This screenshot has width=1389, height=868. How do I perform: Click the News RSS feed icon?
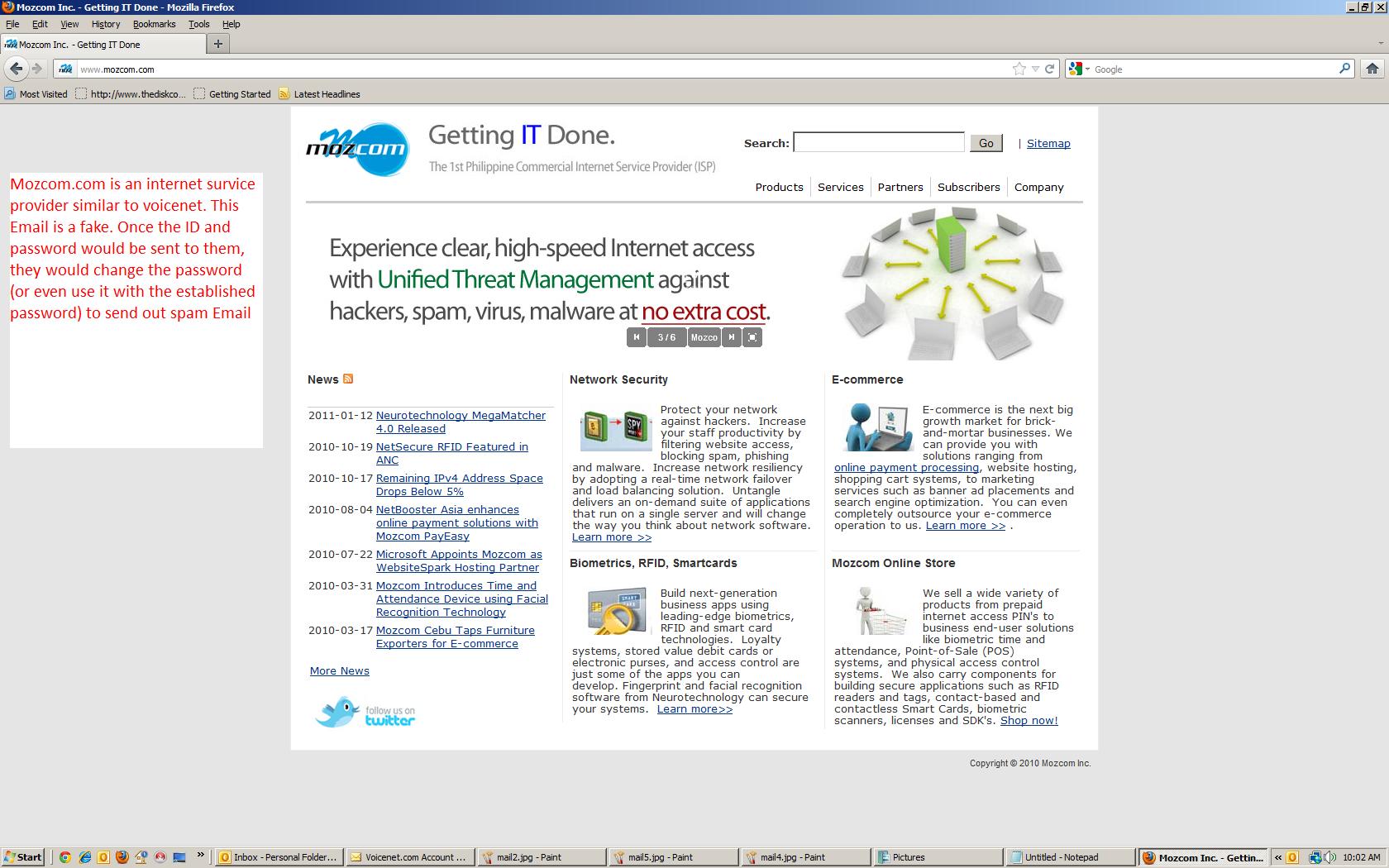tap(348, 379)
